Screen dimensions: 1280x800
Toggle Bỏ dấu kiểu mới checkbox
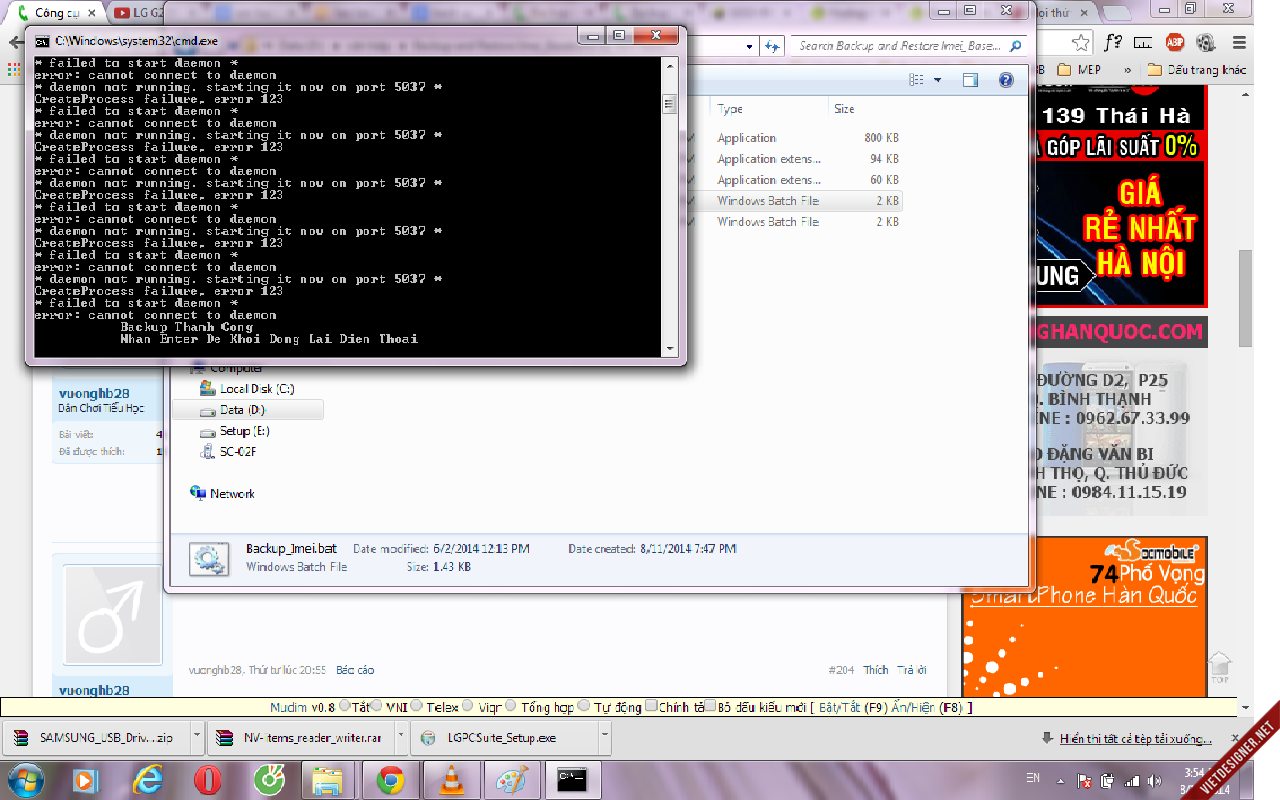tap(710, 705)
